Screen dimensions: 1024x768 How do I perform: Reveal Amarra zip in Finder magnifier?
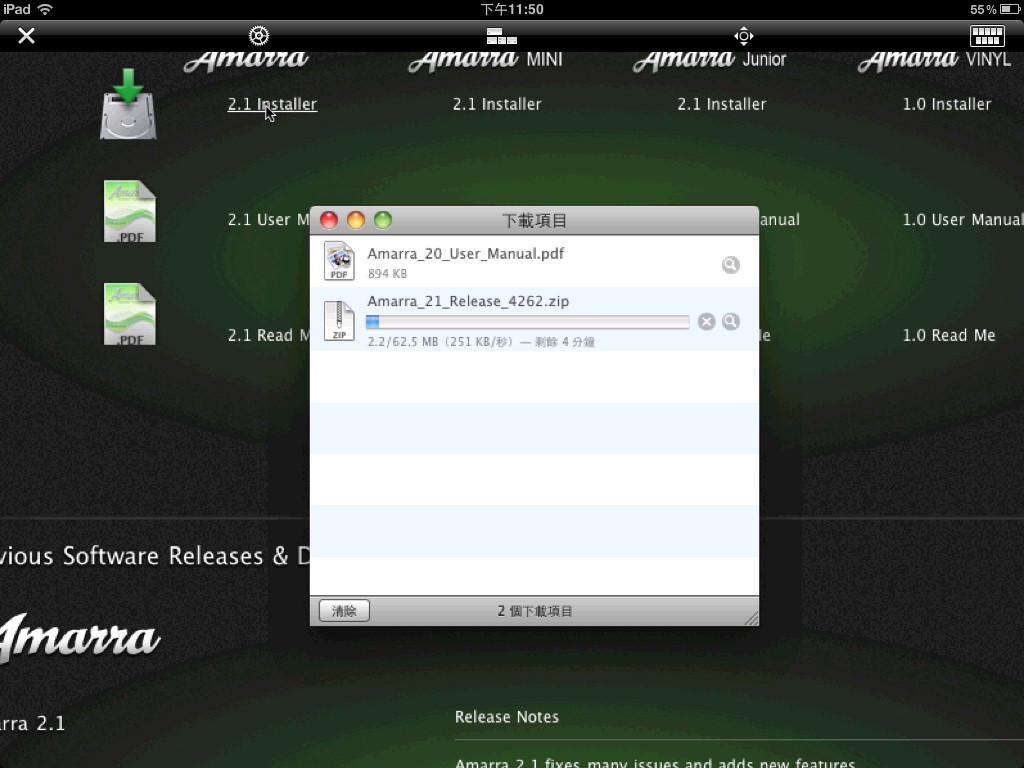[x=731, y=321]
